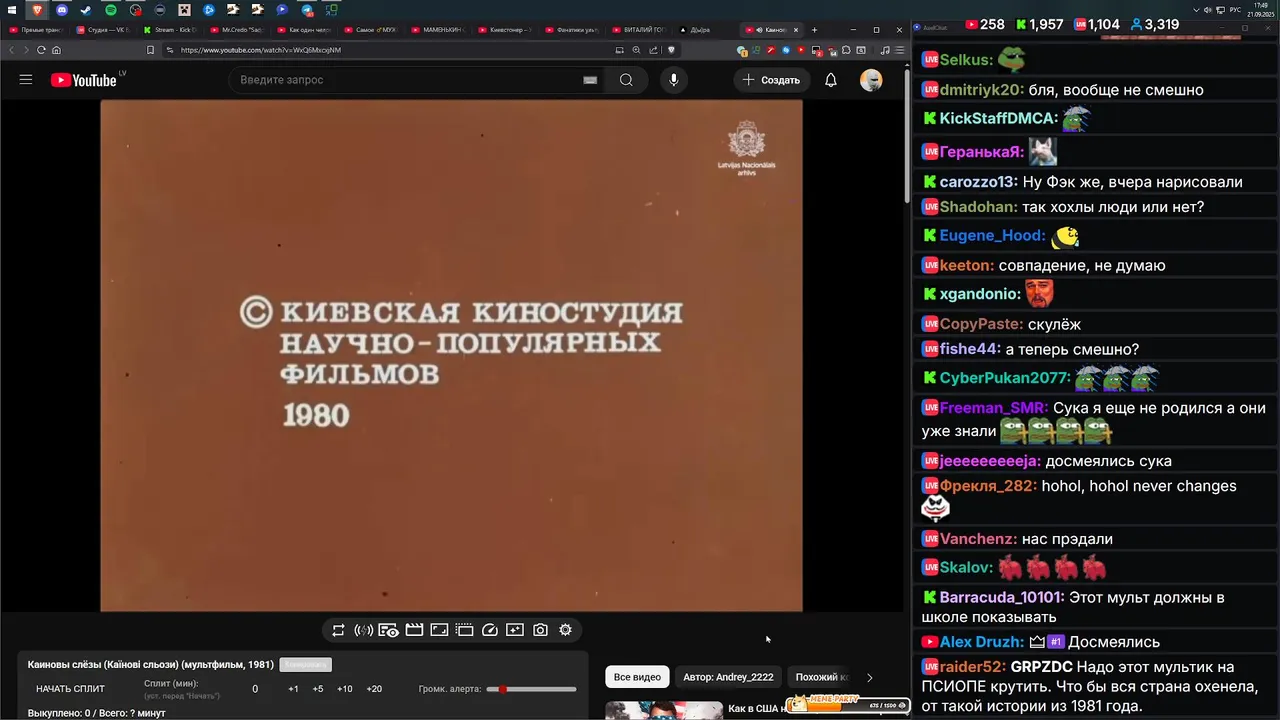This screenshot has width=1280, height=720.
Task: Open the YouTube hamburger guide menu
Action: click(x=26, y=80)
